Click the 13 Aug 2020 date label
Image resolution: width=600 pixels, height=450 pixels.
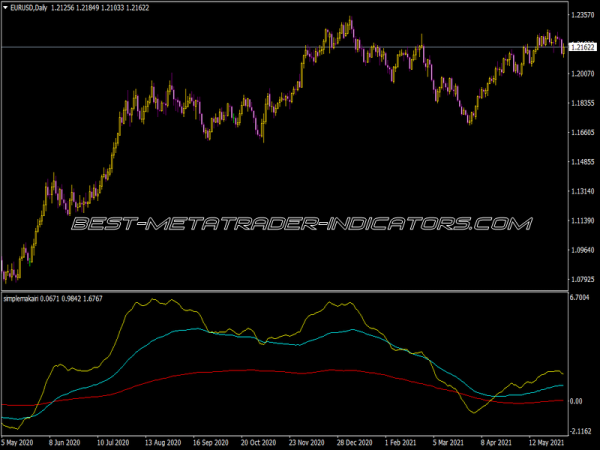click(162, 441)
